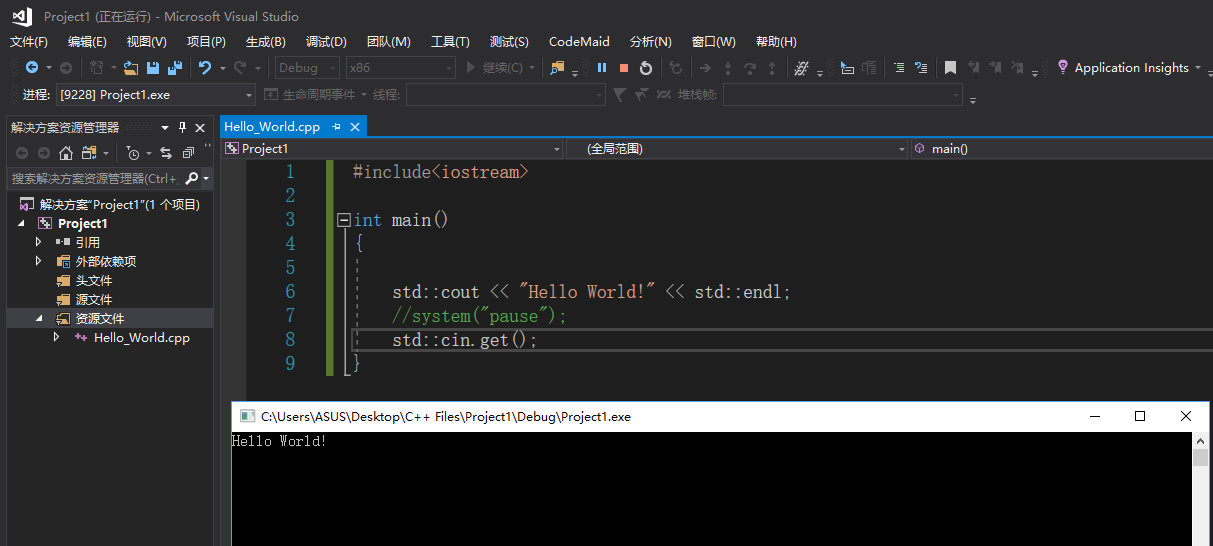Viewport: 1213px width, 546px height.
Task: Collapse the Project1 project node
Action: [x=21, y=223]
